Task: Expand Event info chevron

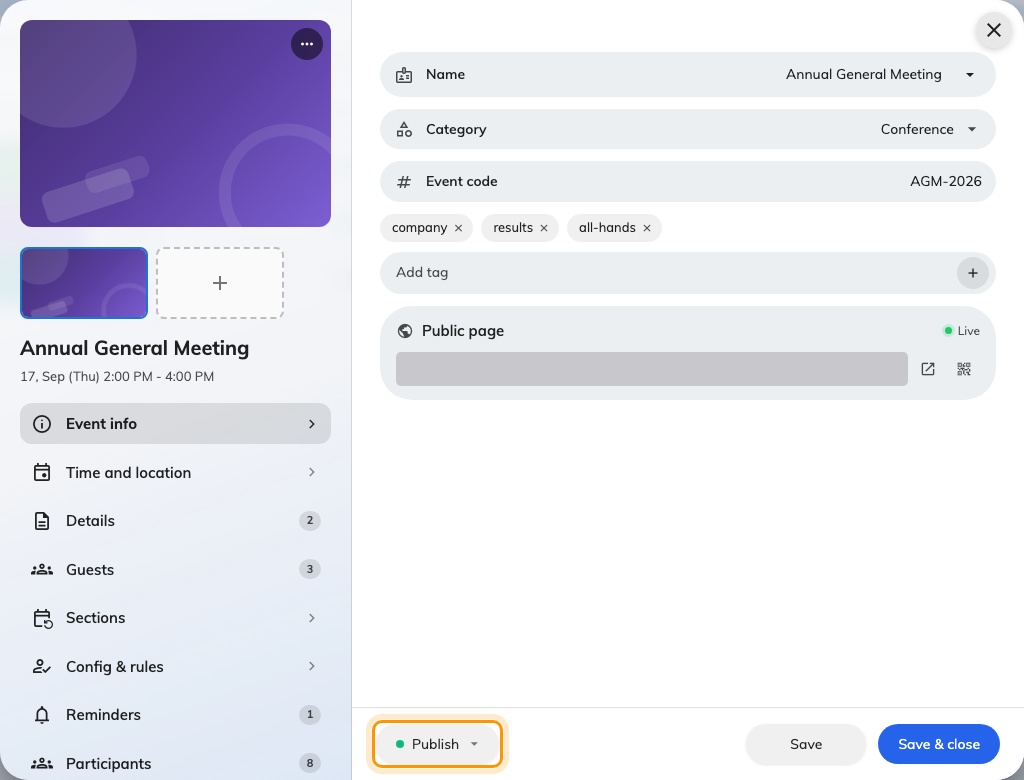Action: (312, 424)
